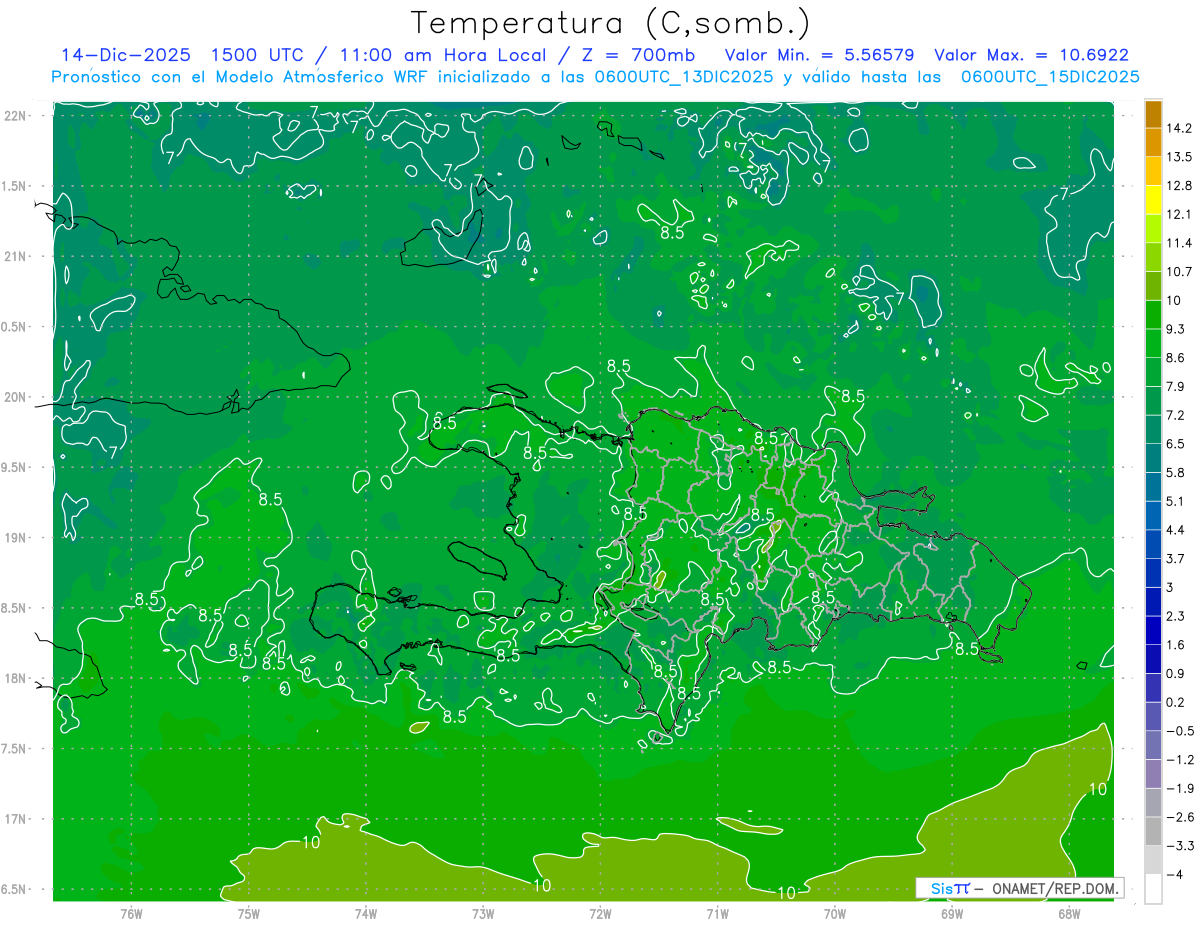Click the orange-brown swatch above the 14.2 label

pos(1153,114)
